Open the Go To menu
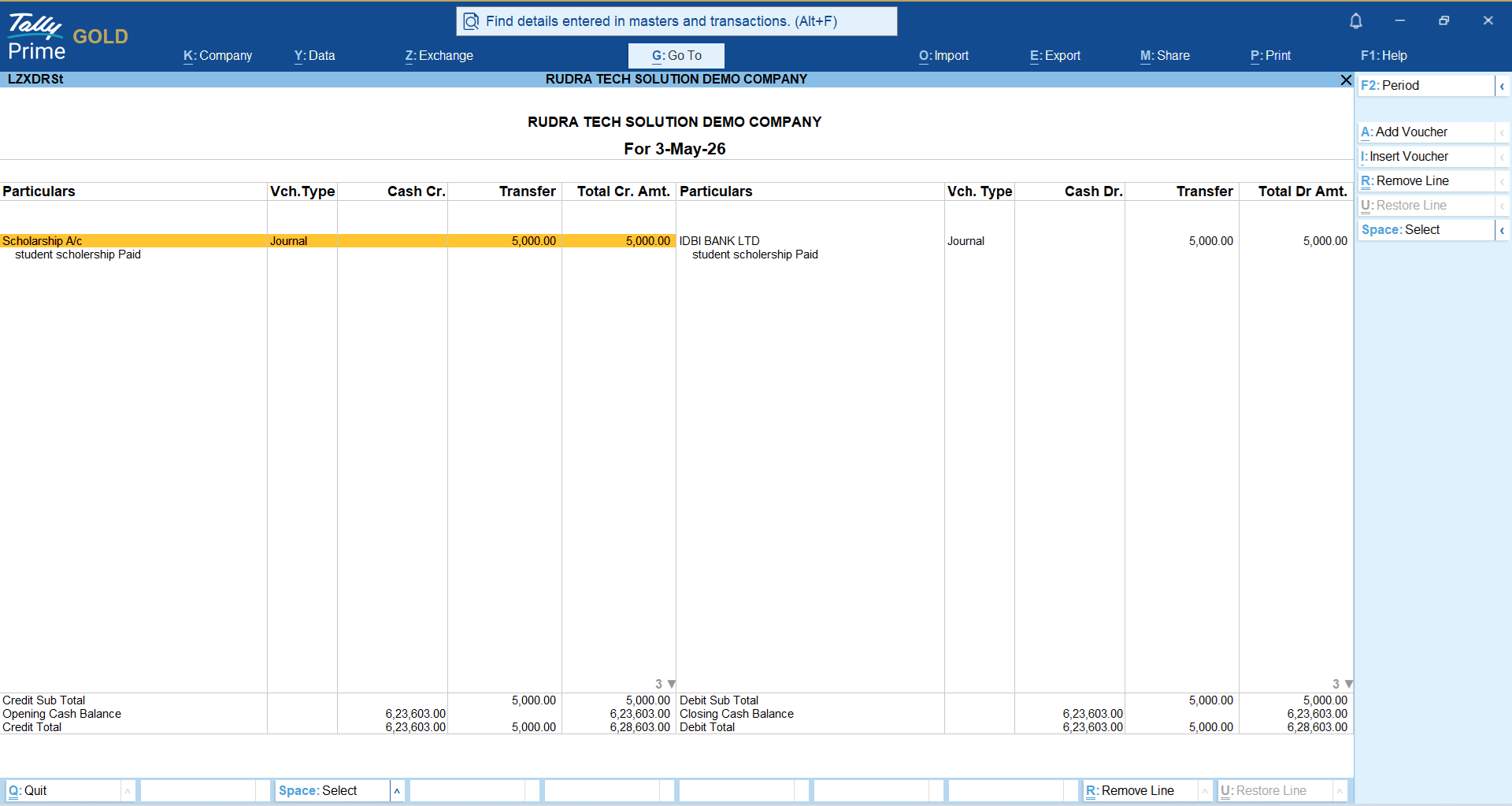Image resolution: width=1512 pixels, height=806 pixels. pyautogui.click(x=676, y=56)
